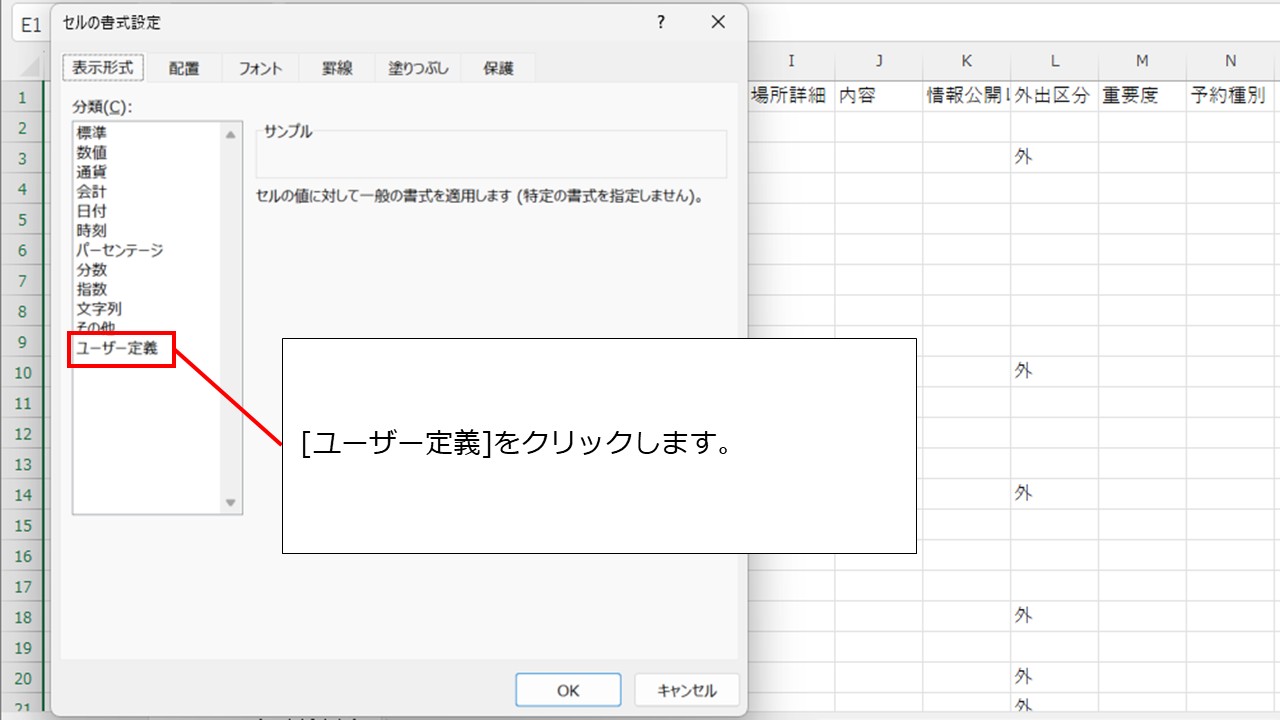Click the help question mark icon
This screenshot has width=1280, height=720.
point(661,22)
